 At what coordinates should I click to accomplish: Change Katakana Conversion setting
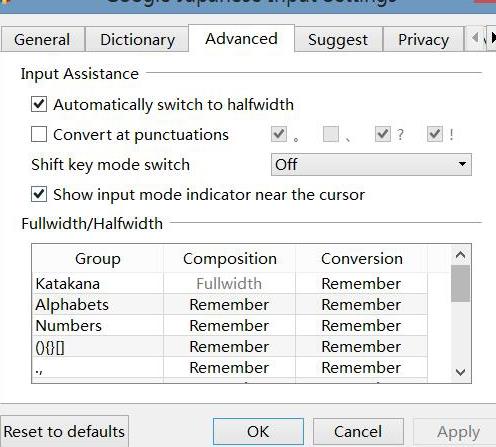pyautogui.click(x=361, y=284)
